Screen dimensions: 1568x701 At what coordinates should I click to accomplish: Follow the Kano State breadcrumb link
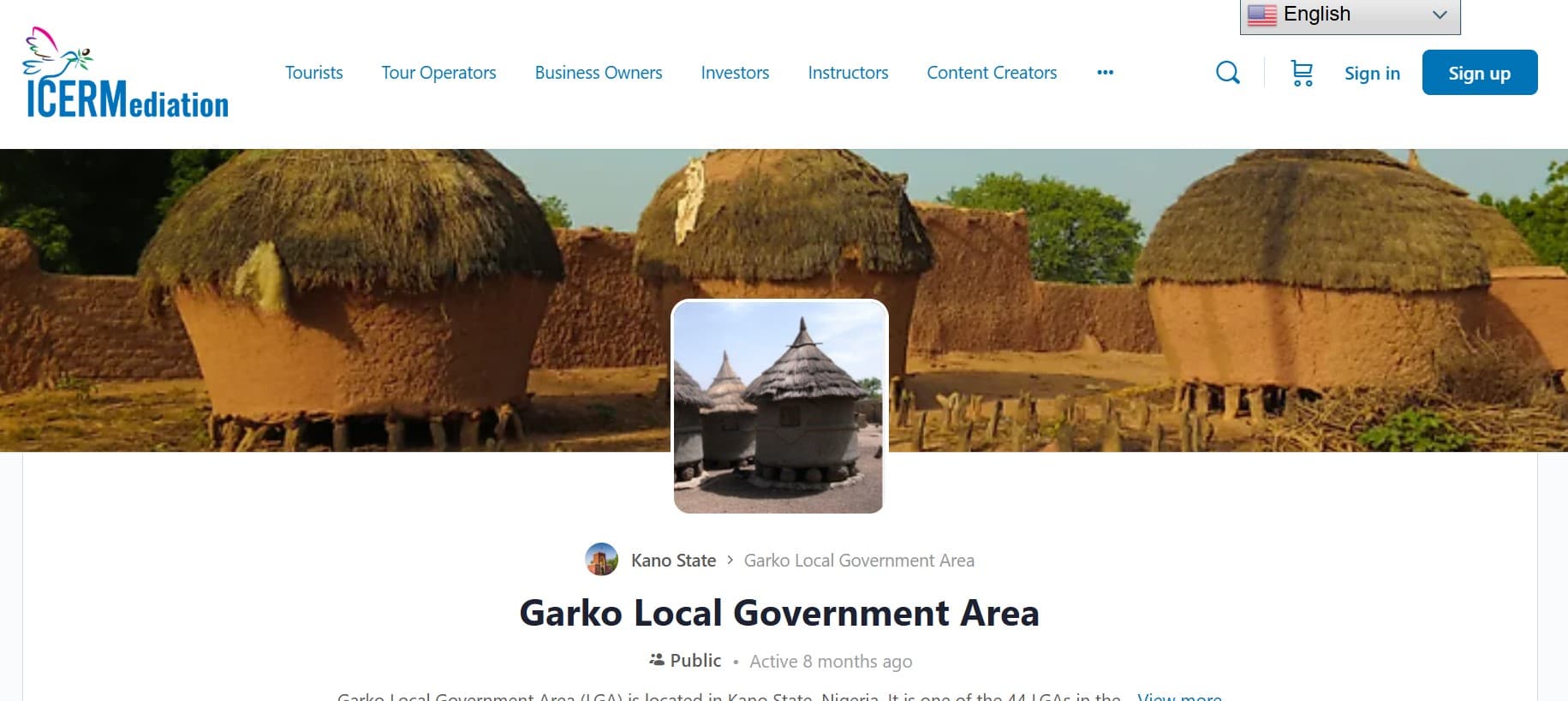673,561
